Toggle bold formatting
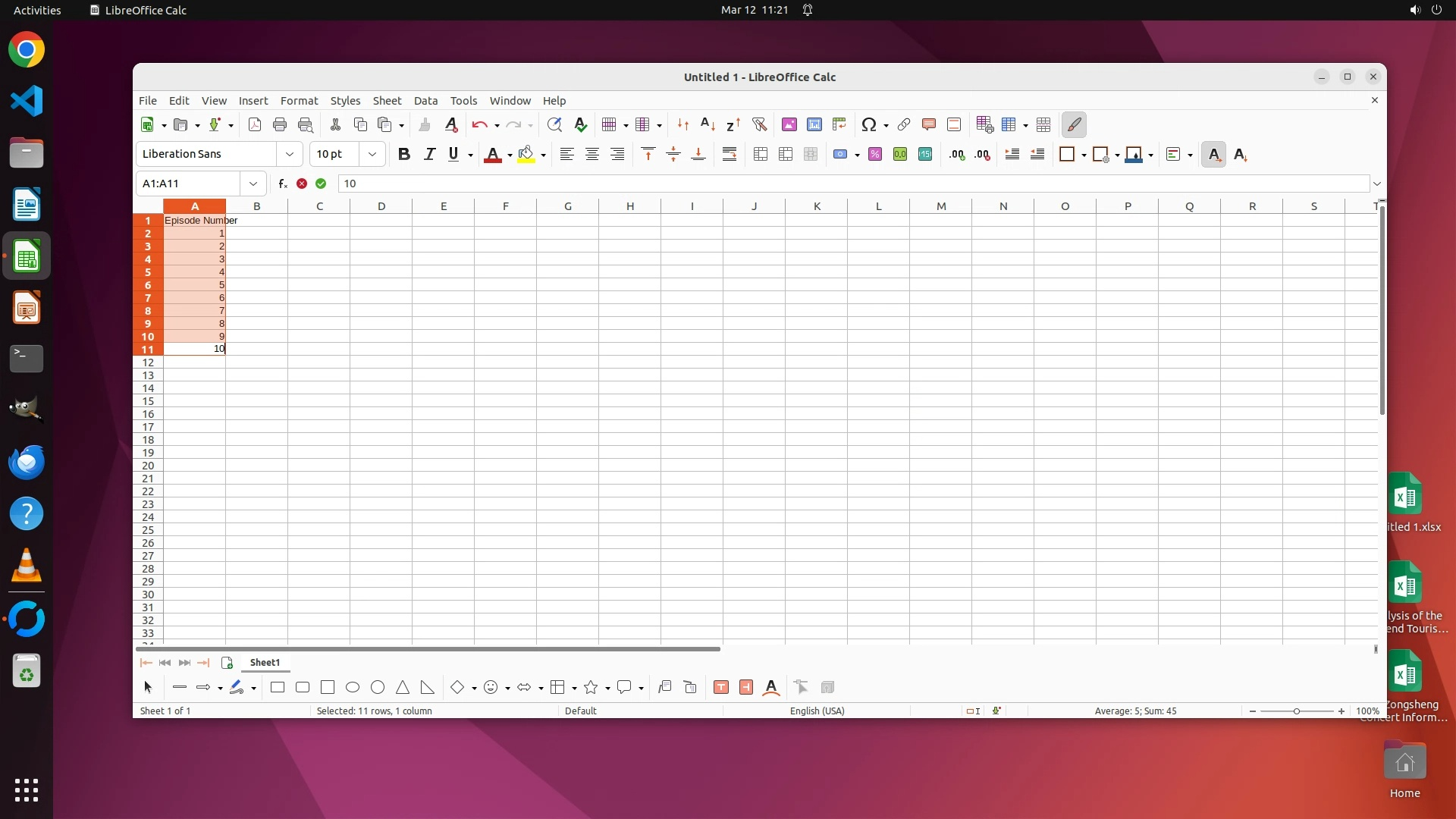 pos(403,154)
